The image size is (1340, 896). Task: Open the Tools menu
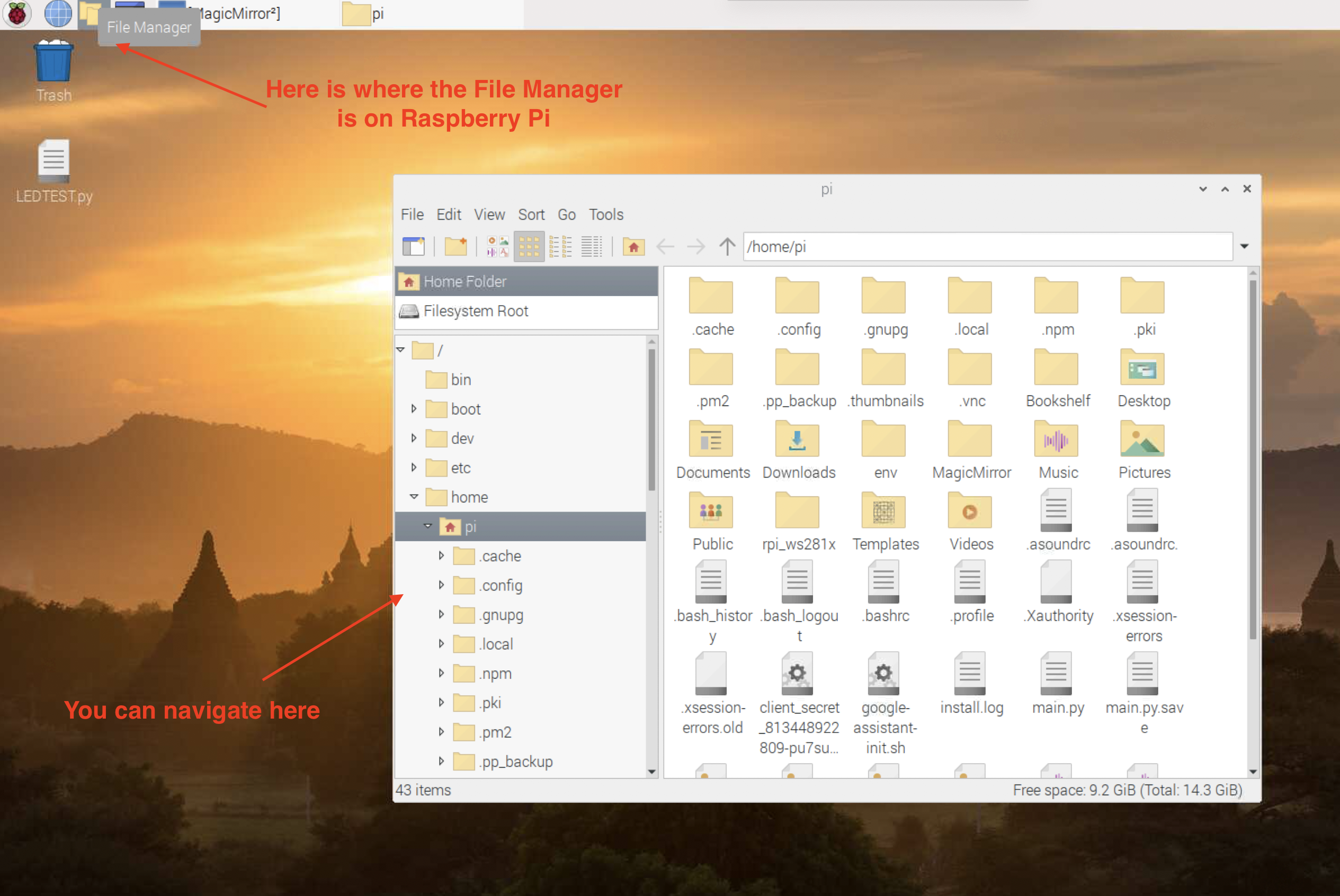(607, 215)
